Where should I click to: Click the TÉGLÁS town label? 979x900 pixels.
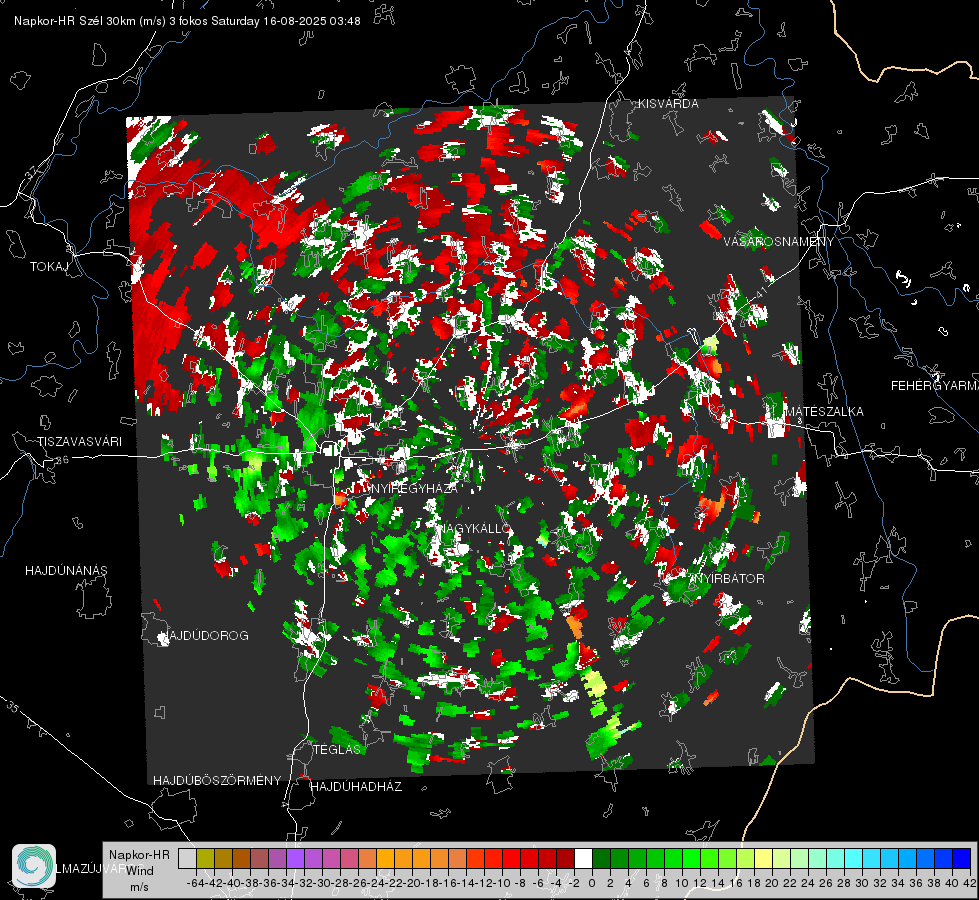point(337,750)
